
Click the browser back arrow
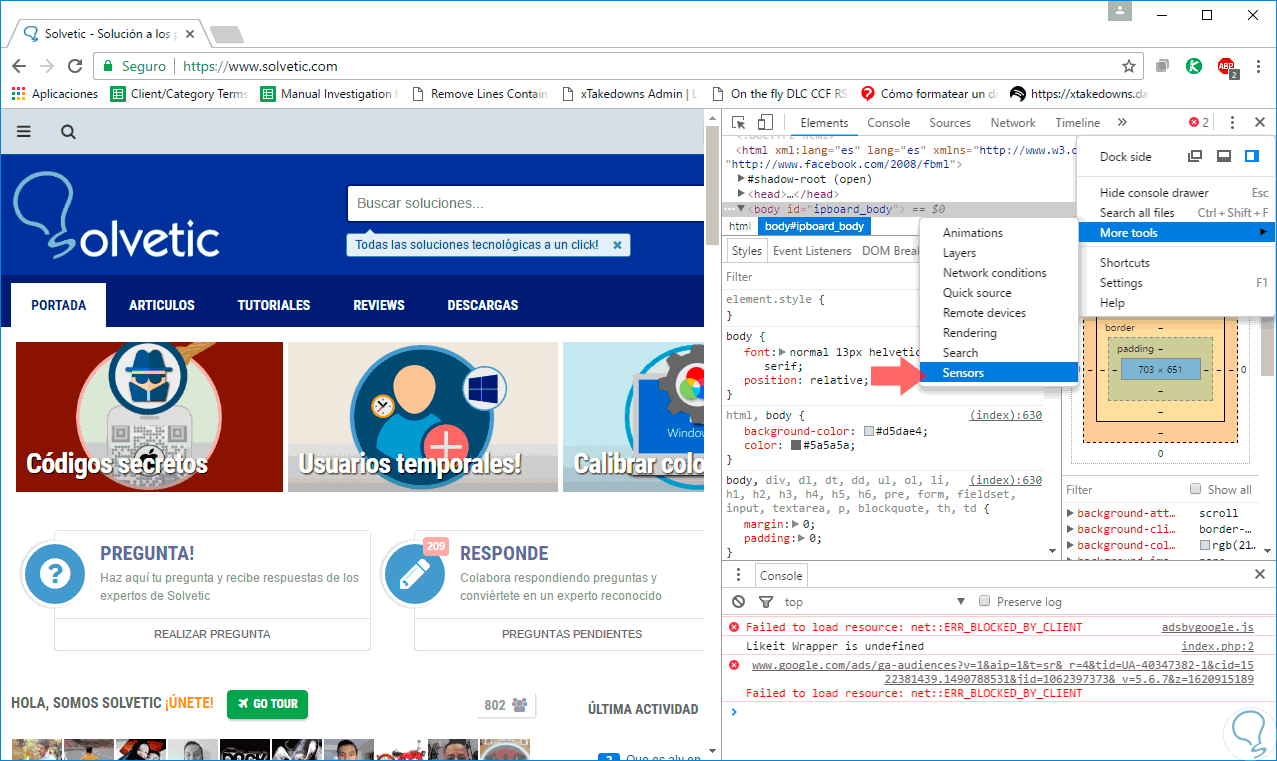point(19,66)
